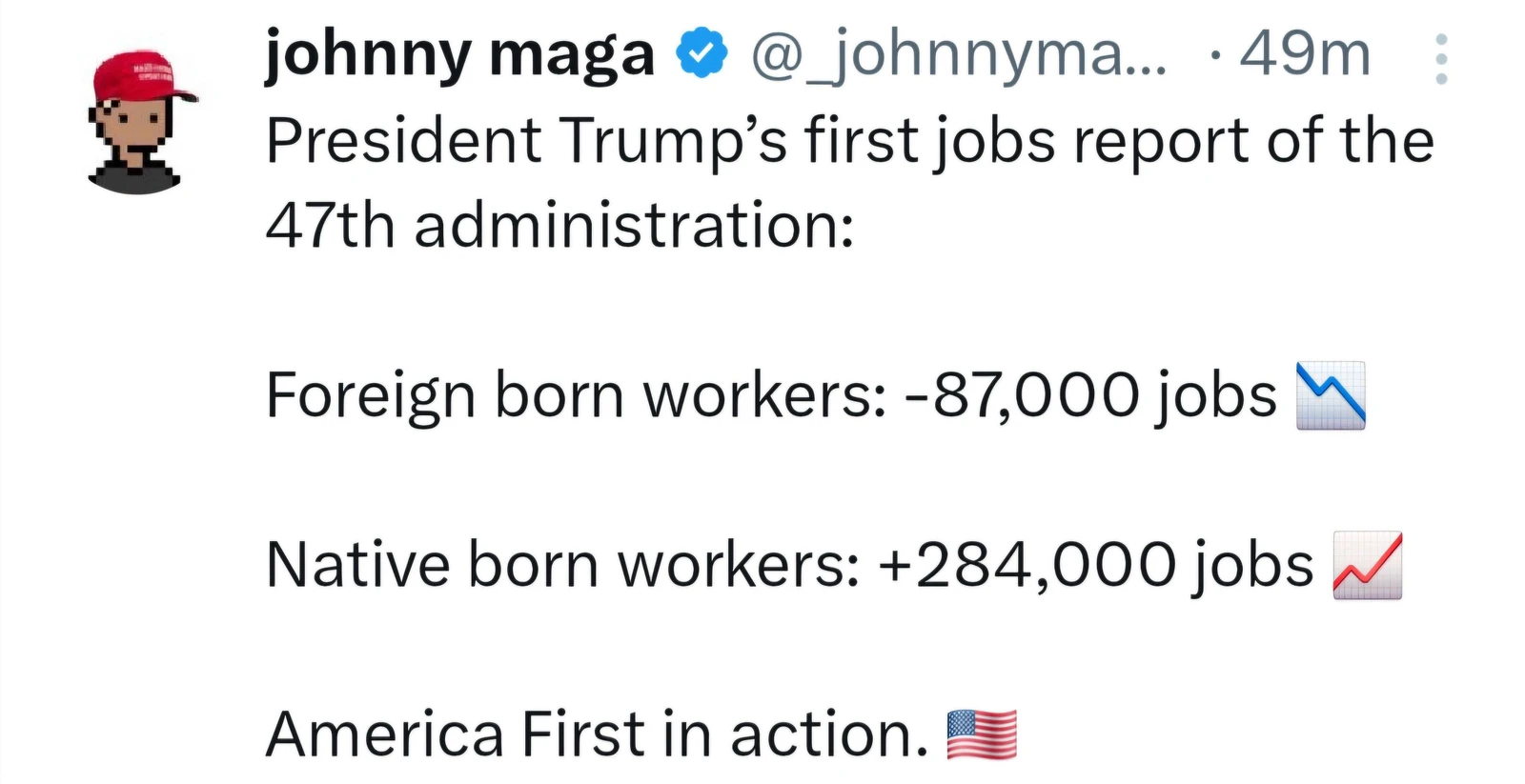This screenshot has width=1525, height=784.
Task: Click the "America First in action." line
Action: (597, 734)
